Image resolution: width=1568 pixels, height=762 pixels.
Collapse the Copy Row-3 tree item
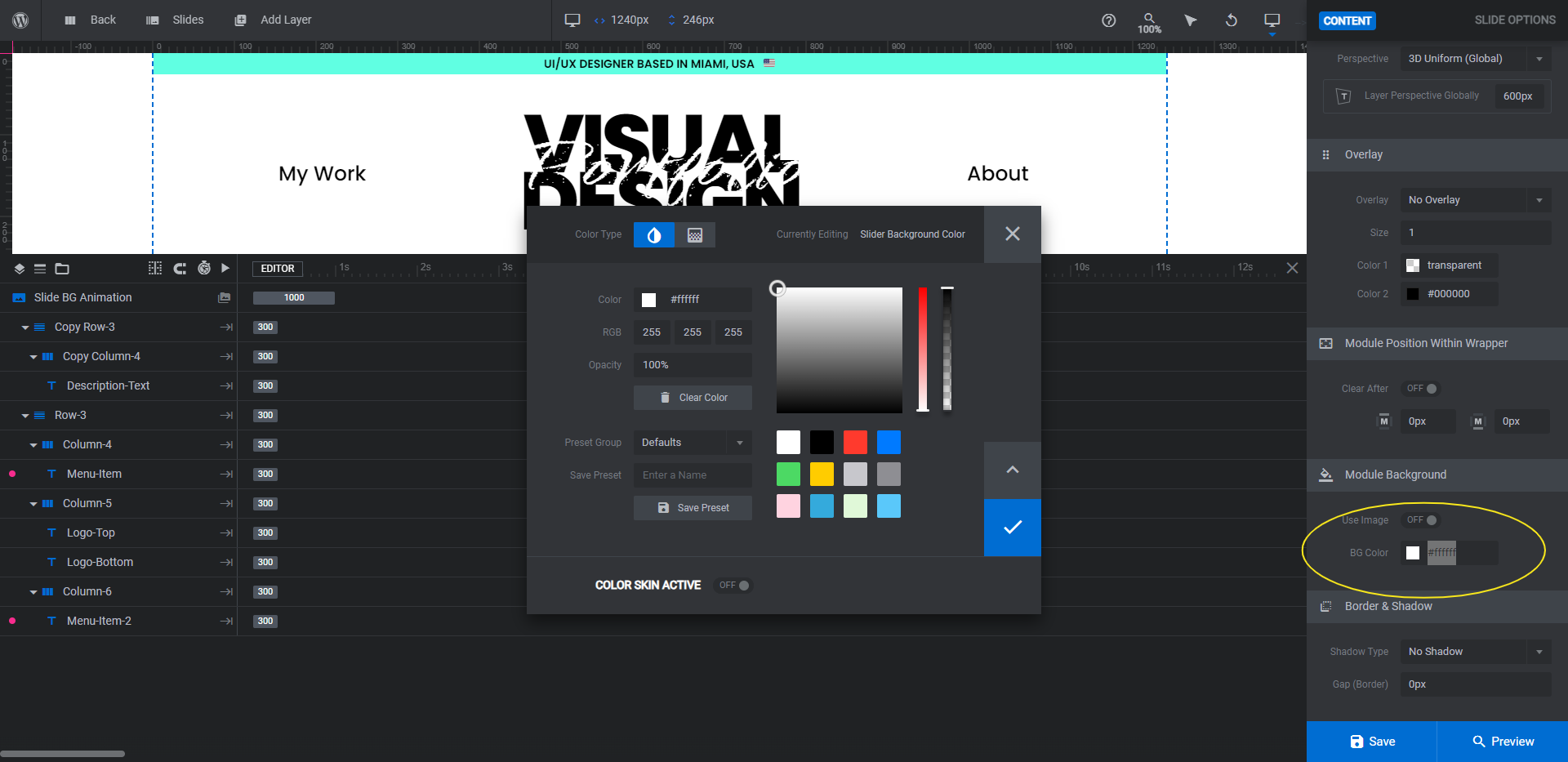click(25, 328)
